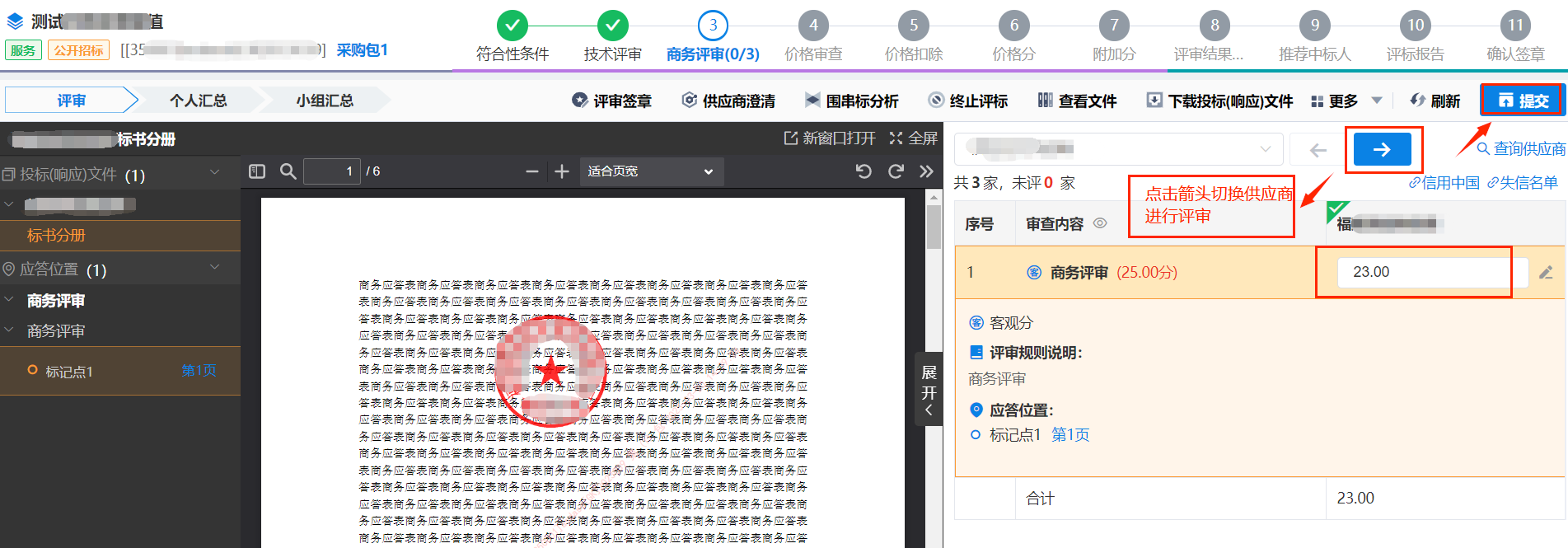Submit the review with 提交 button
This screenshot has width=1568, height=548.
pos(1522,101)
